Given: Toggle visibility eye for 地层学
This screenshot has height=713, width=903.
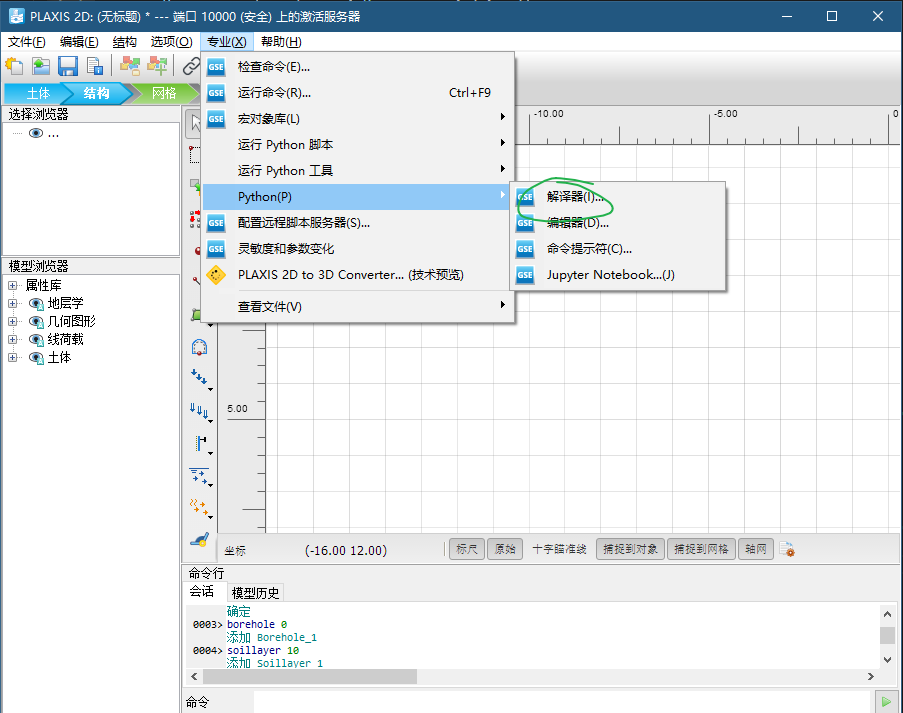Looking at the screenshot, I should (x=36, y=304).
